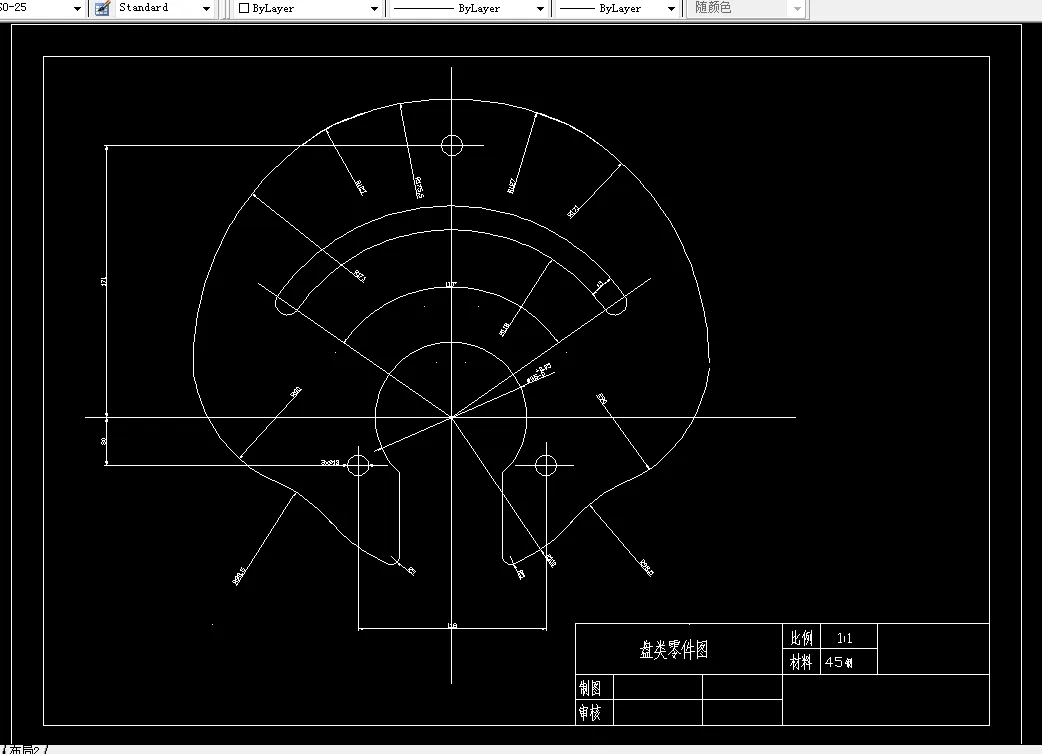Open the text style manager icon
This screenshot has height=754, width=1042.
(x=102, y=9)
